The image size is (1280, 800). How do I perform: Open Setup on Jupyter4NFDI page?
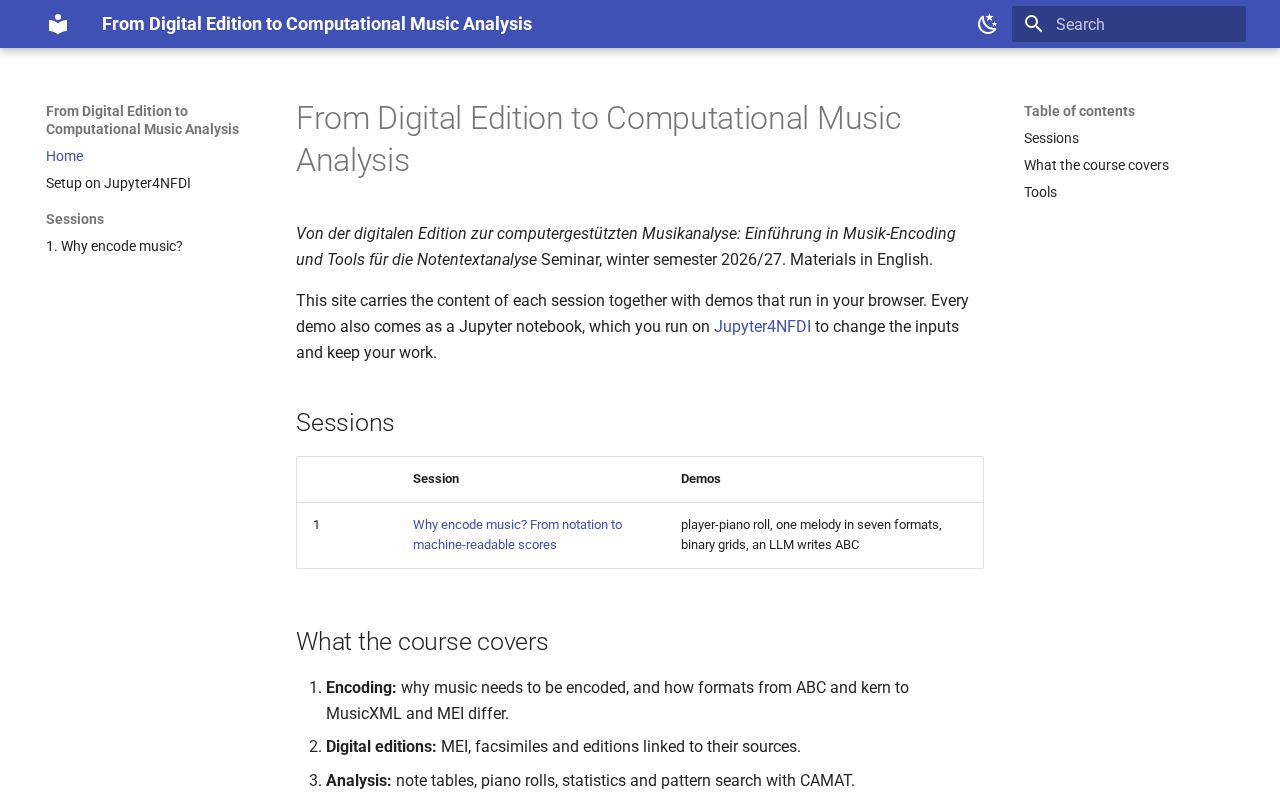click(x=118, y=183)
